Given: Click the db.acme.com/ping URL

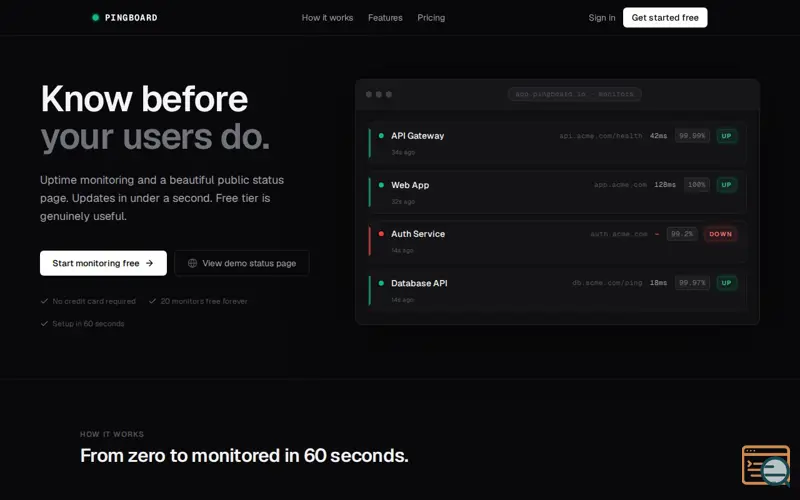Looking at the screenshot, I should coord(607,283).
